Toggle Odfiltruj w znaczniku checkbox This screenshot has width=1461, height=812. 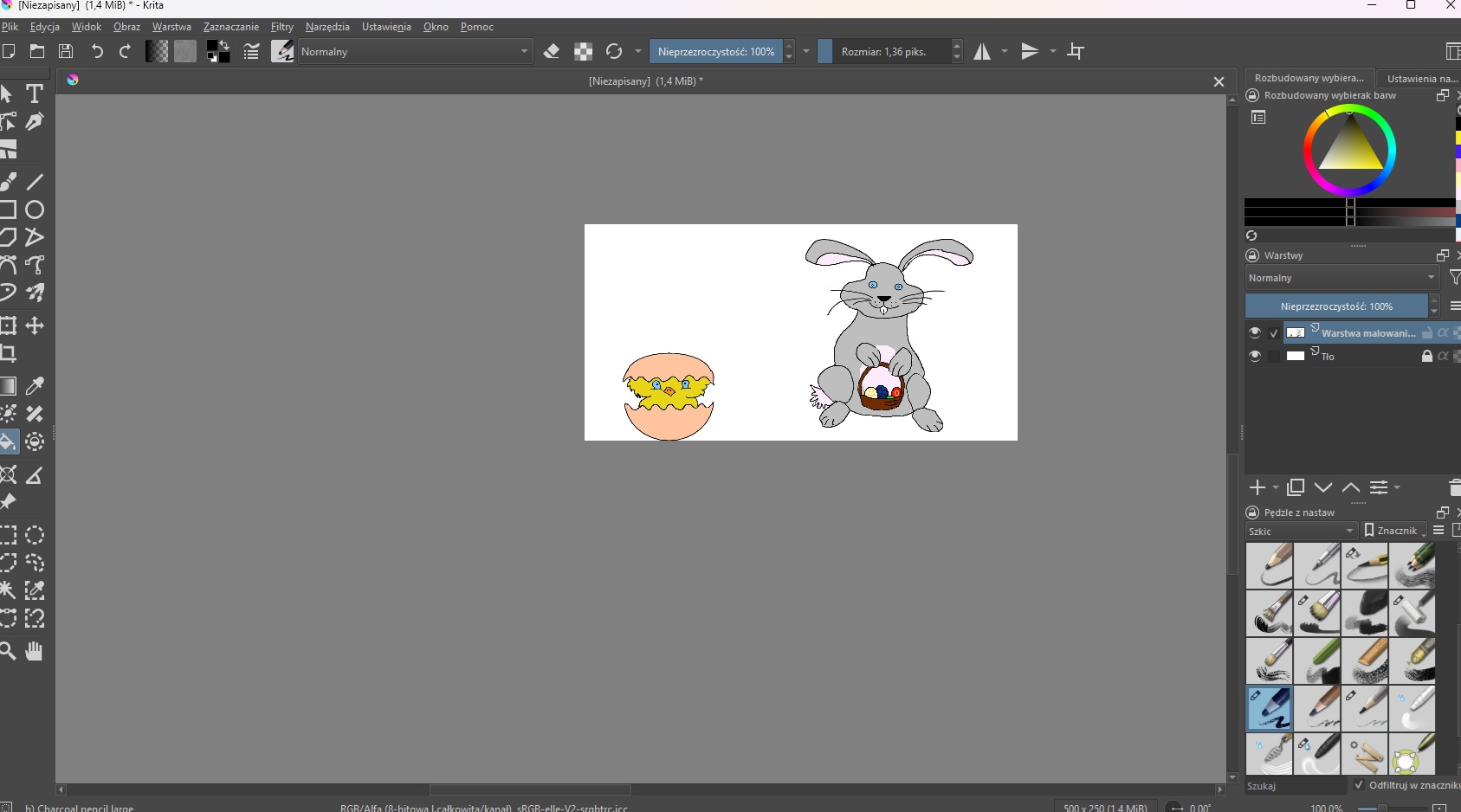click(x=1359, y=785)
